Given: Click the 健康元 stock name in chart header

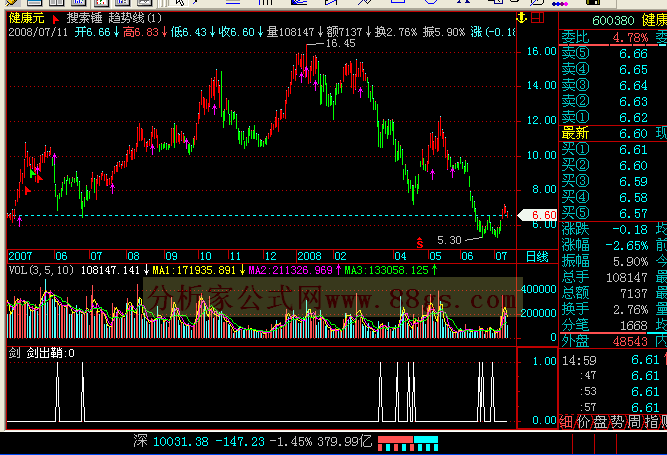Looking at the screenshot, I should click(x=26, y=18).
